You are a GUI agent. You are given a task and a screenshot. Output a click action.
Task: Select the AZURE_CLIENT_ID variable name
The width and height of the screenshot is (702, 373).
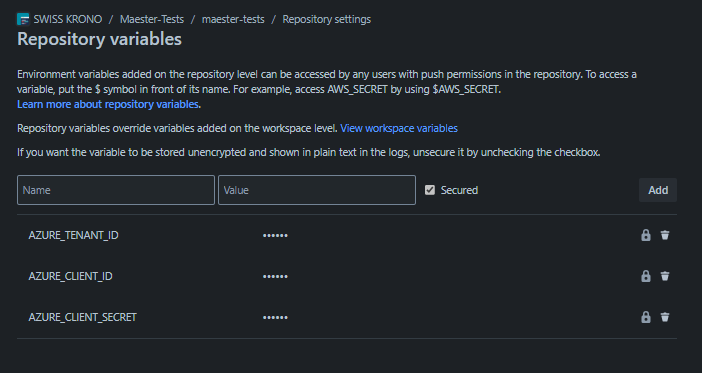coord(70,276)
